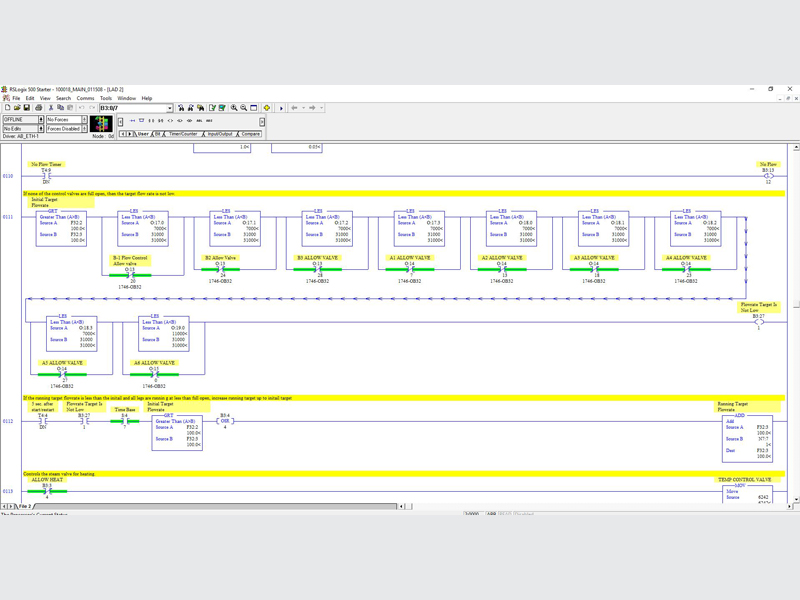Verify the current file
Viewport: 800px width, 600px height.
tap(212, 108)
